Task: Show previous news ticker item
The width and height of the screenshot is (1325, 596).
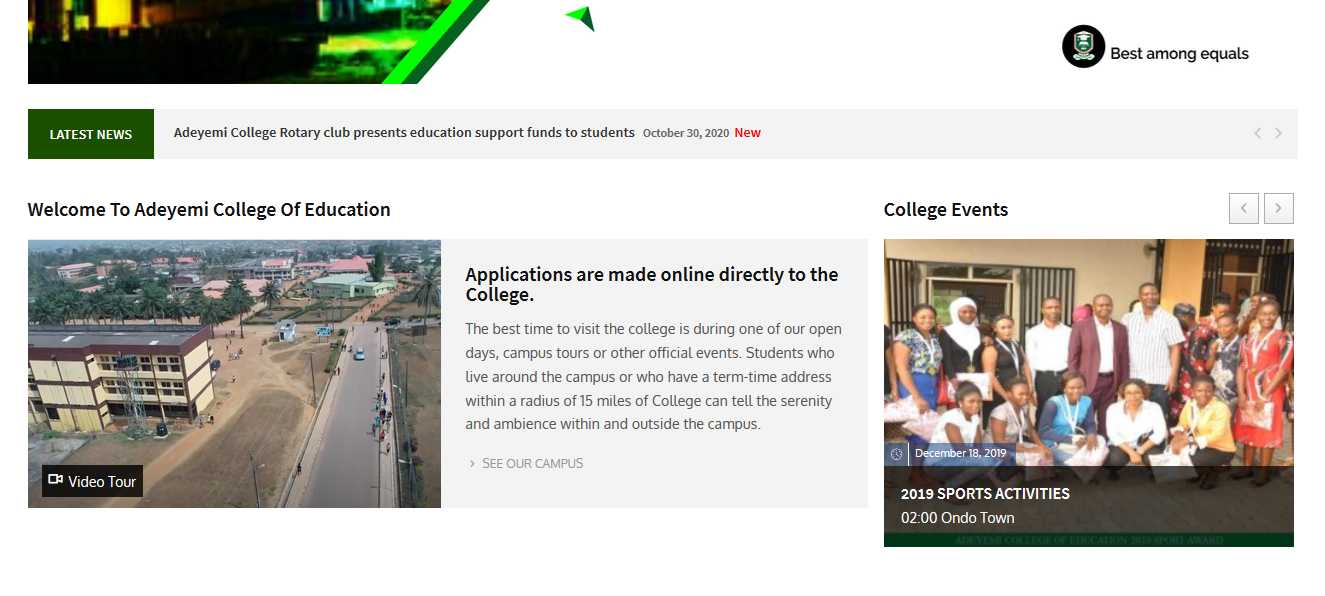Action: tap(1257, 134)
